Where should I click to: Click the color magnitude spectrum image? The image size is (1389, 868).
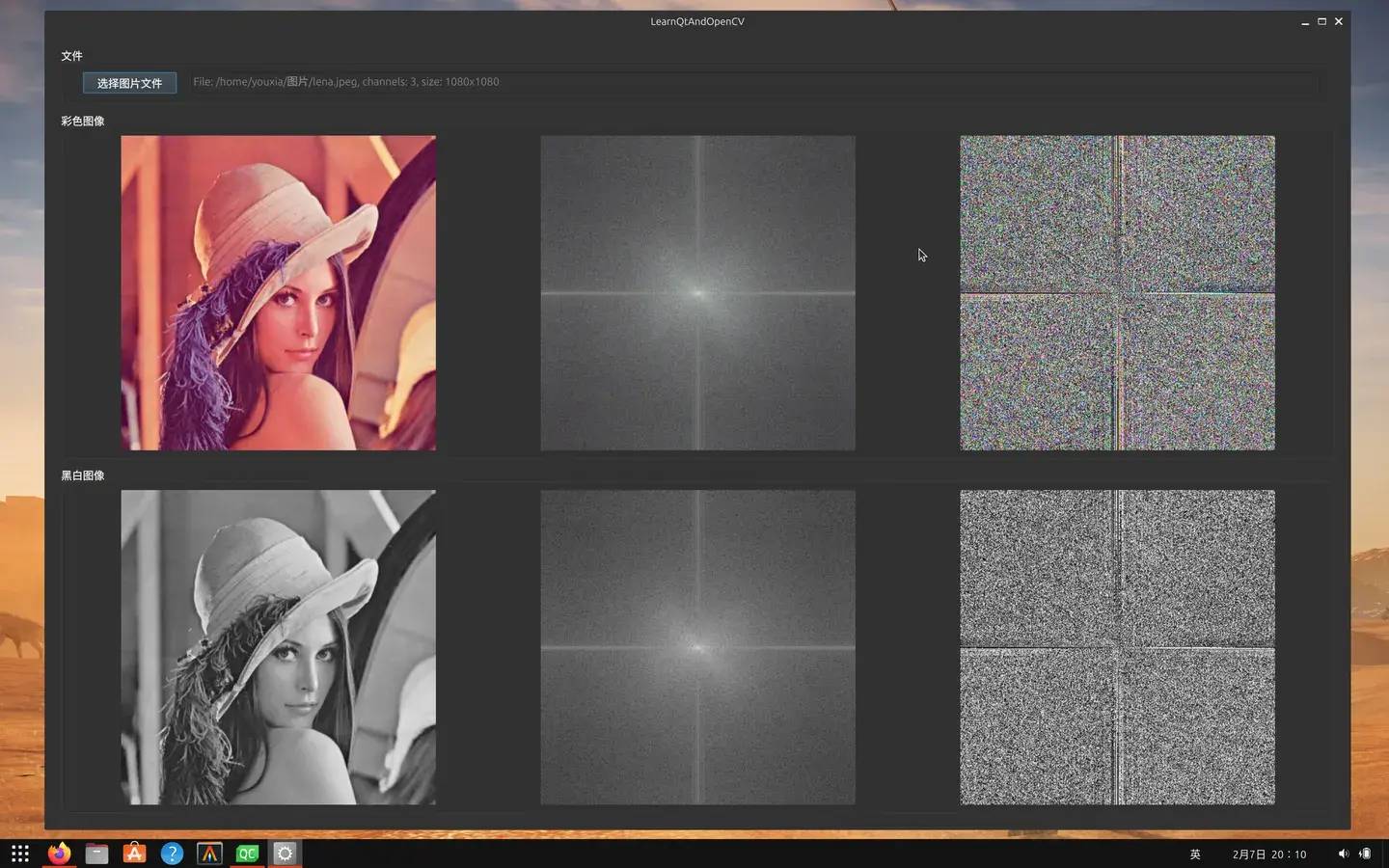coord(697,292)
